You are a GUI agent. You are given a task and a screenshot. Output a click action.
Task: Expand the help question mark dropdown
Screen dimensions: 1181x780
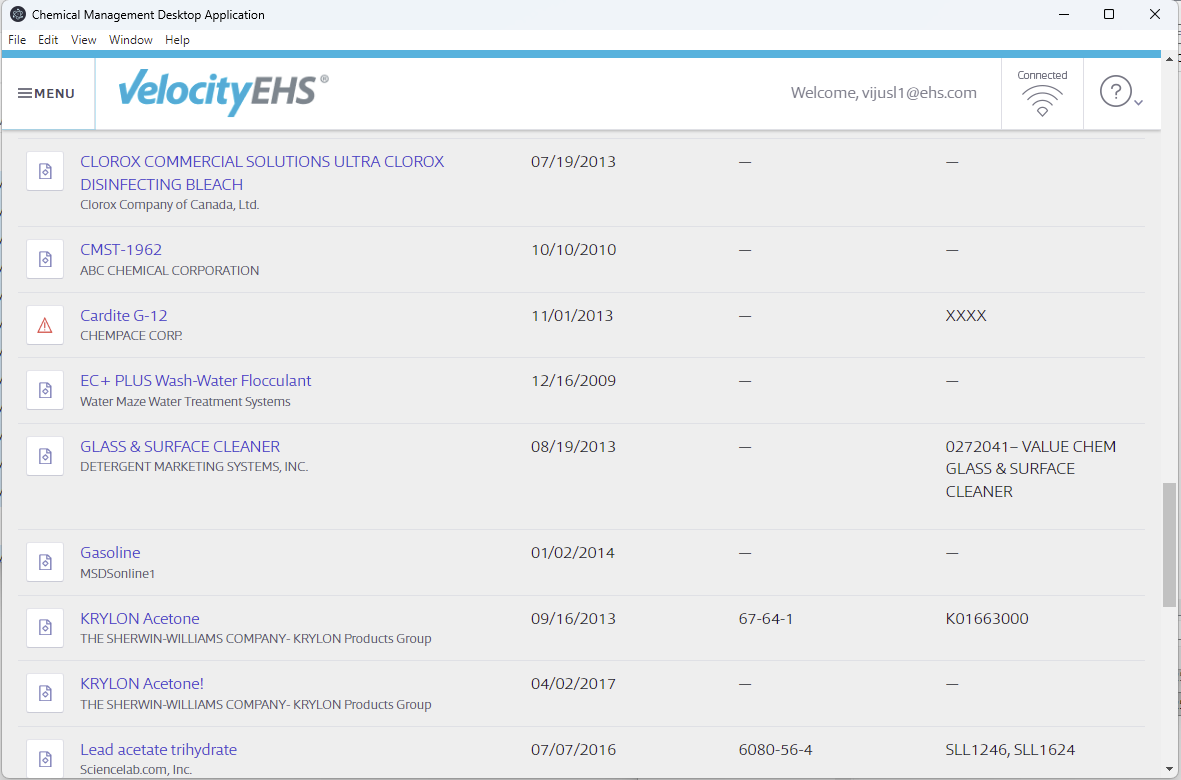tap(1121, 93)
